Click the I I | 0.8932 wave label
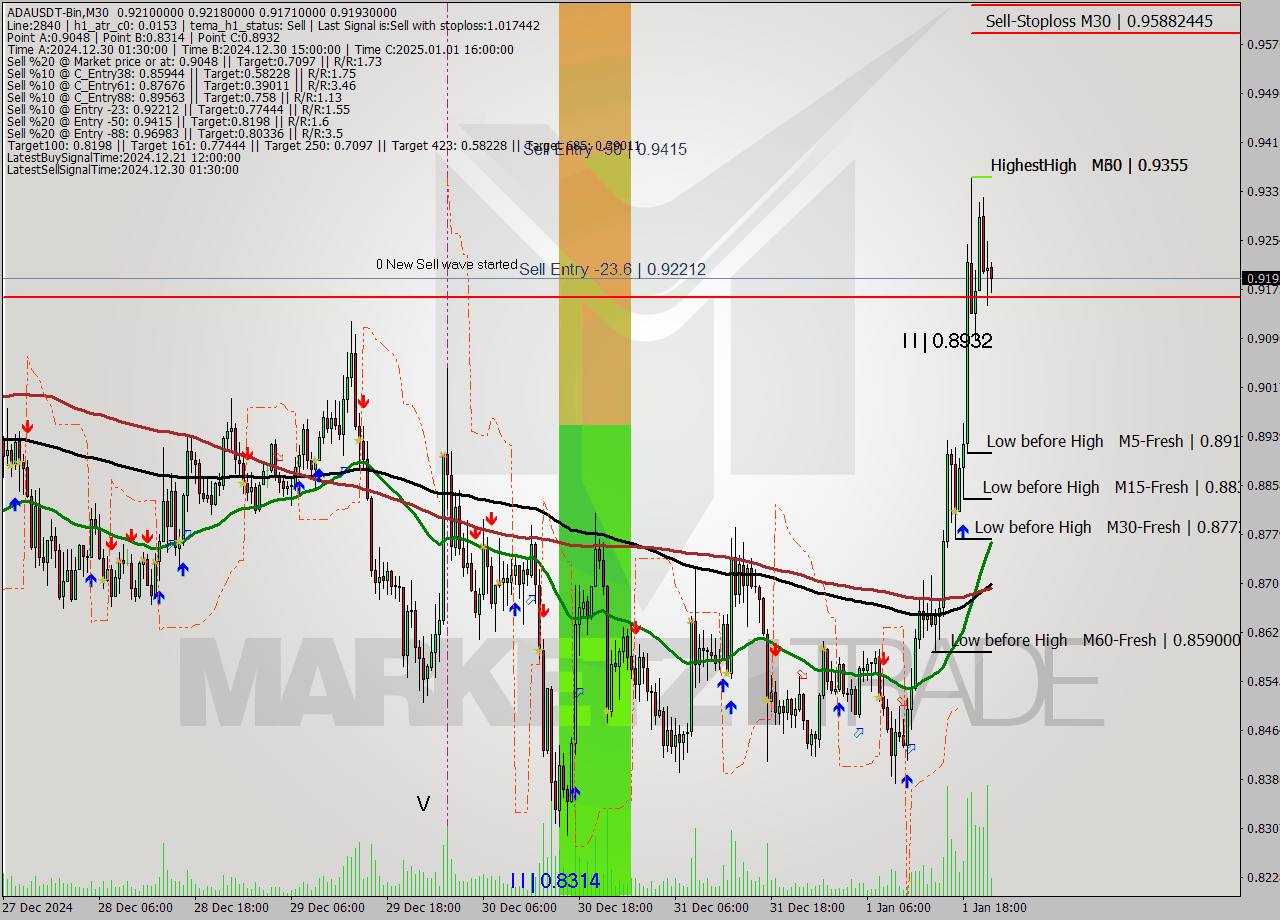 [947, 341]
